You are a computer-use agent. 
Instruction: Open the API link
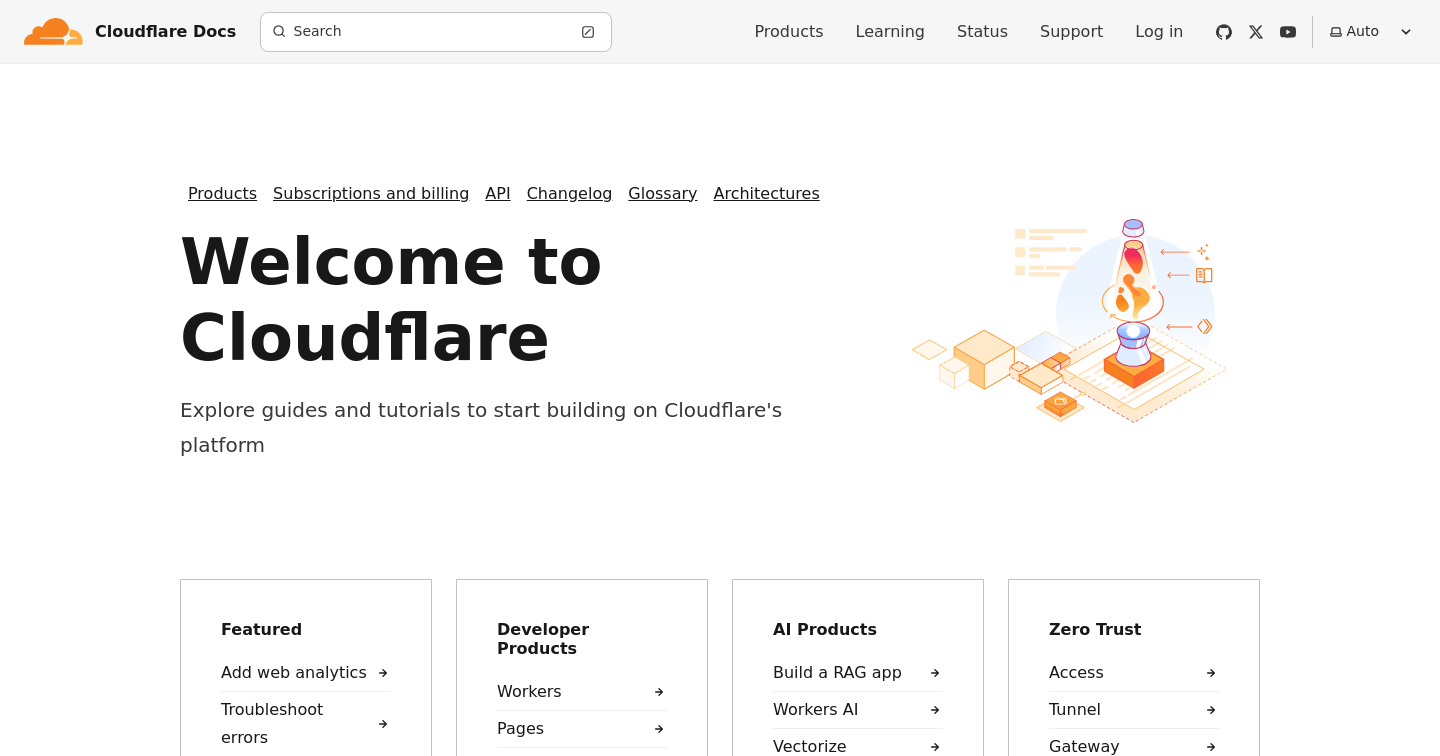(498, 194)
